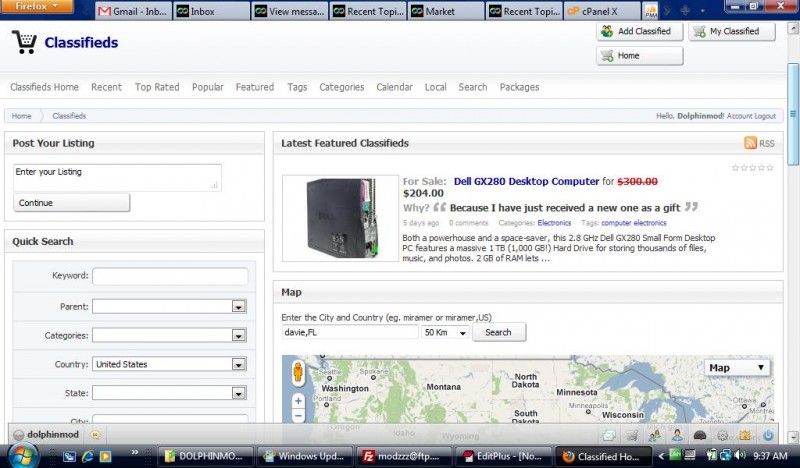Click the friends icon in bottom member bar

click(655, 435)
